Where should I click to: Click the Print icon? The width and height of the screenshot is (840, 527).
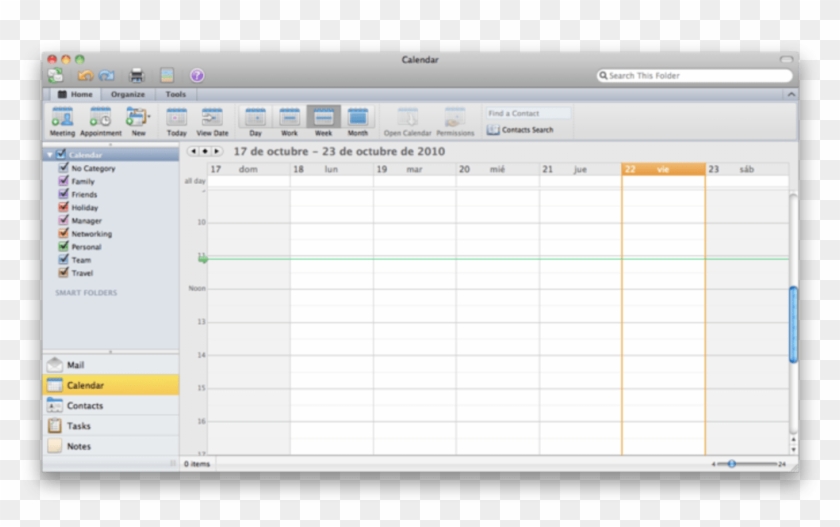[x=137, y=76]
